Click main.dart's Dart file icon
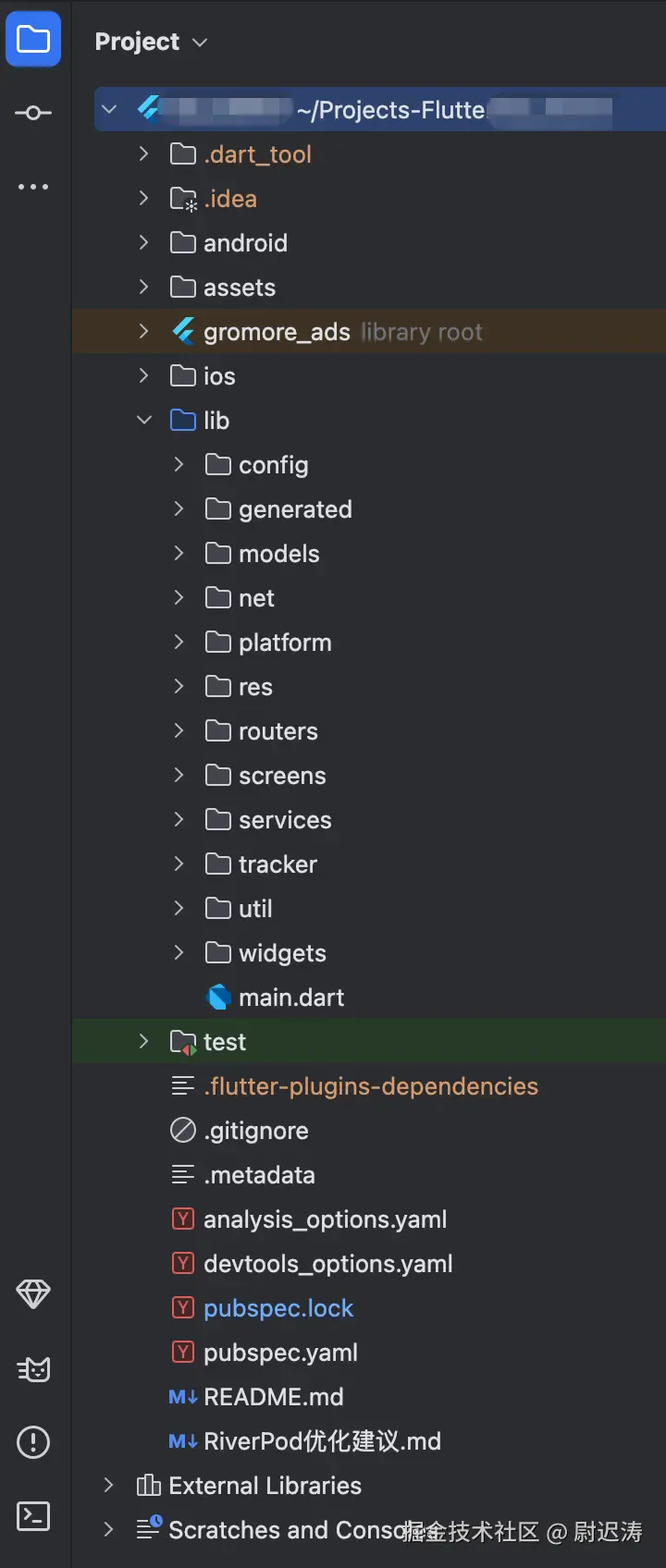Screen dimensions: 666x1568 pos(219,998)
